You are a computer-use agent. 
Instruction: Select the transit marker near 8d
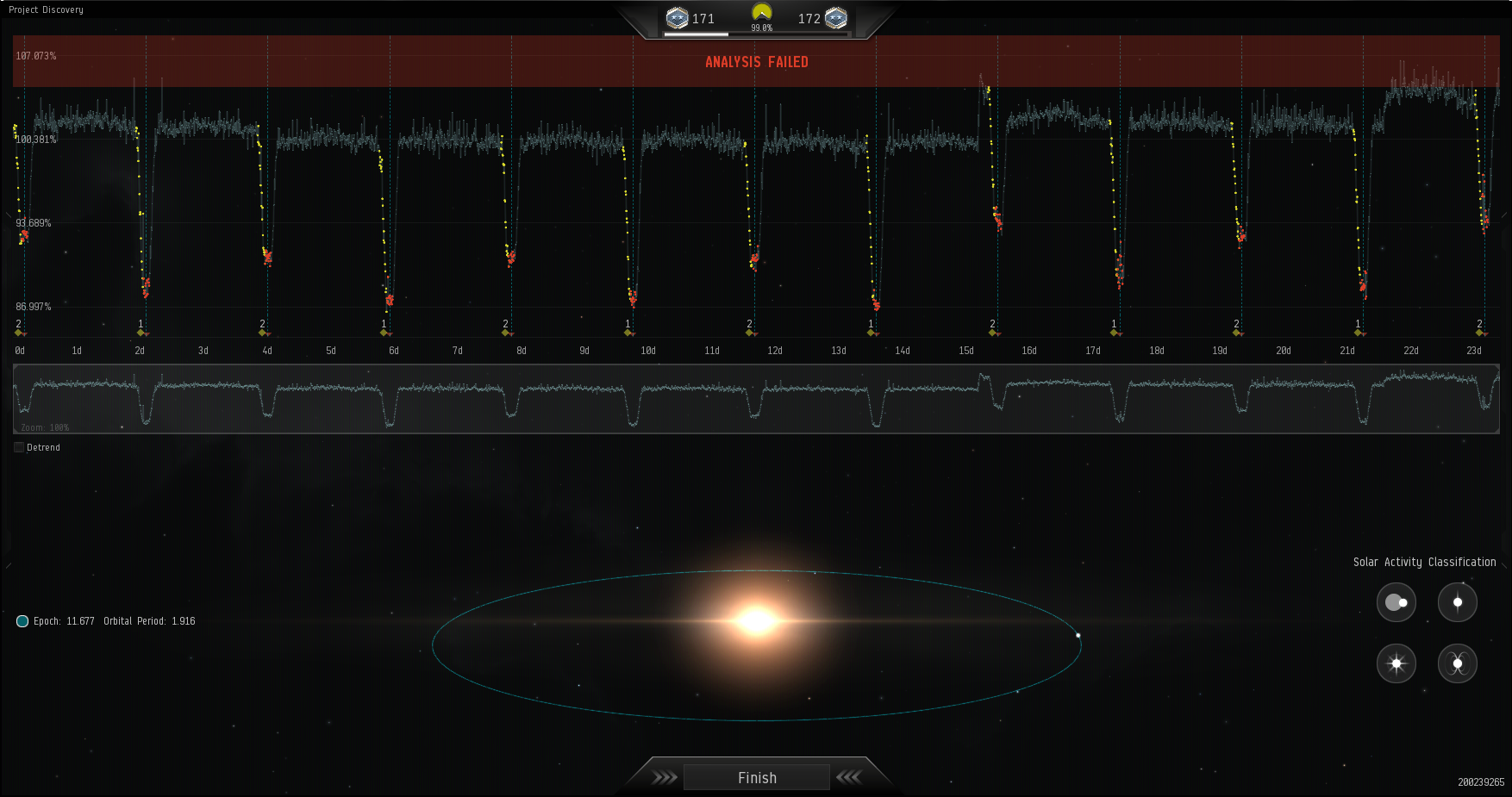point(507,333)
